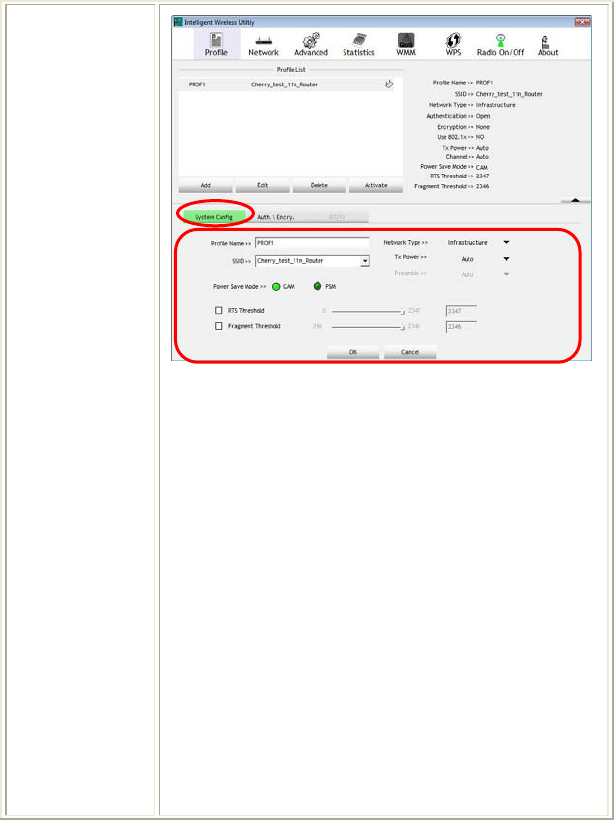
Task: Confirm settings with the OK button
Action: tap(353, 352)
